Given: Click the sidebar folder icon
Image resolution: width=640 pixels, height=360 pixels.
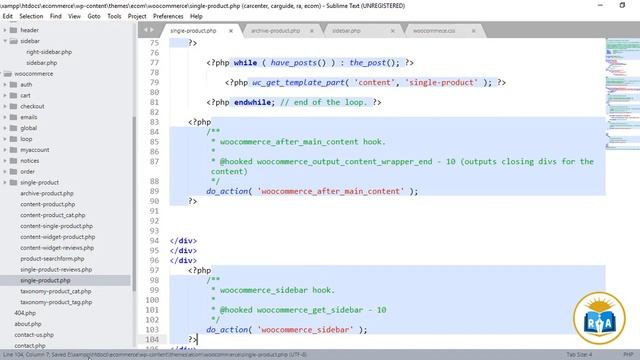Looking at the screenshot, I should (x=13, y=41).
